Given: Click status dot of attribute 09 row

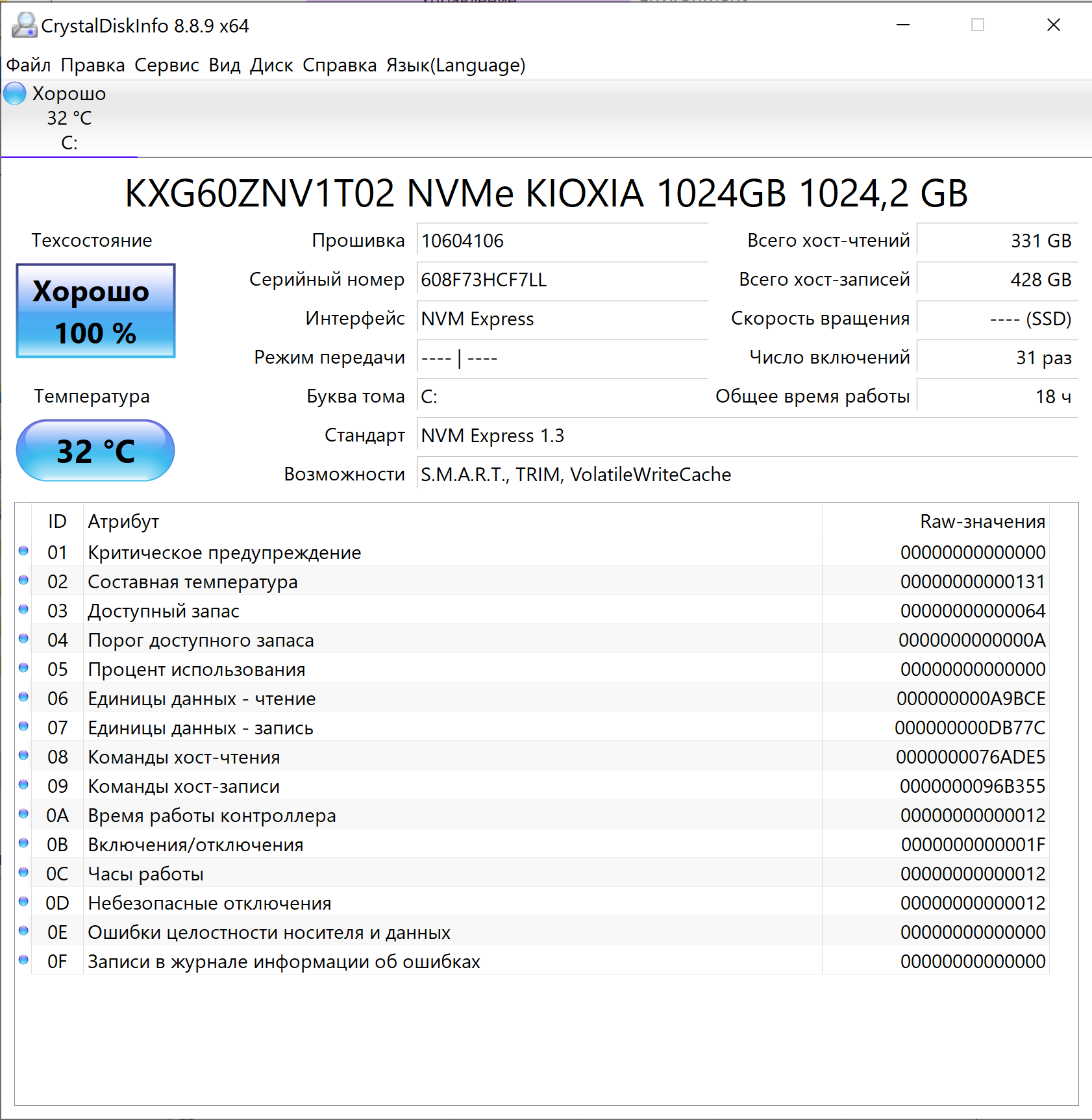Looking at the screenshot, I should pos(23,784).
